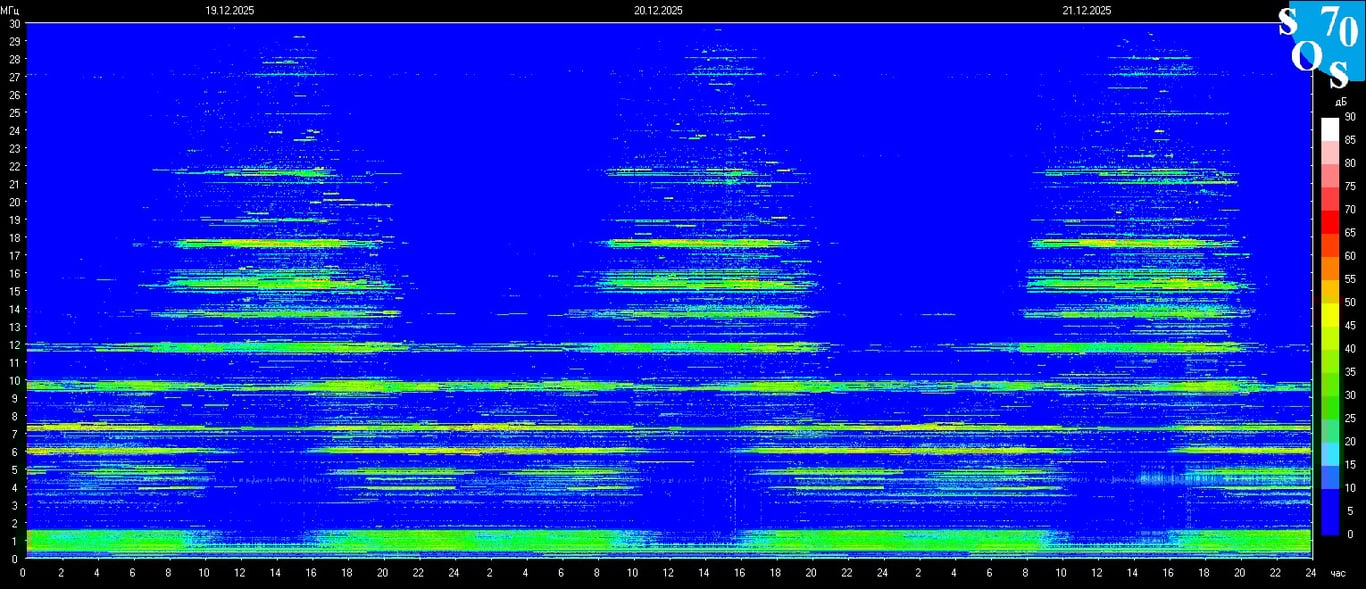Click the 30 MHz frequency tick label
The height and width of the screenshot is (589, 1366).
(x=14, y=23)
